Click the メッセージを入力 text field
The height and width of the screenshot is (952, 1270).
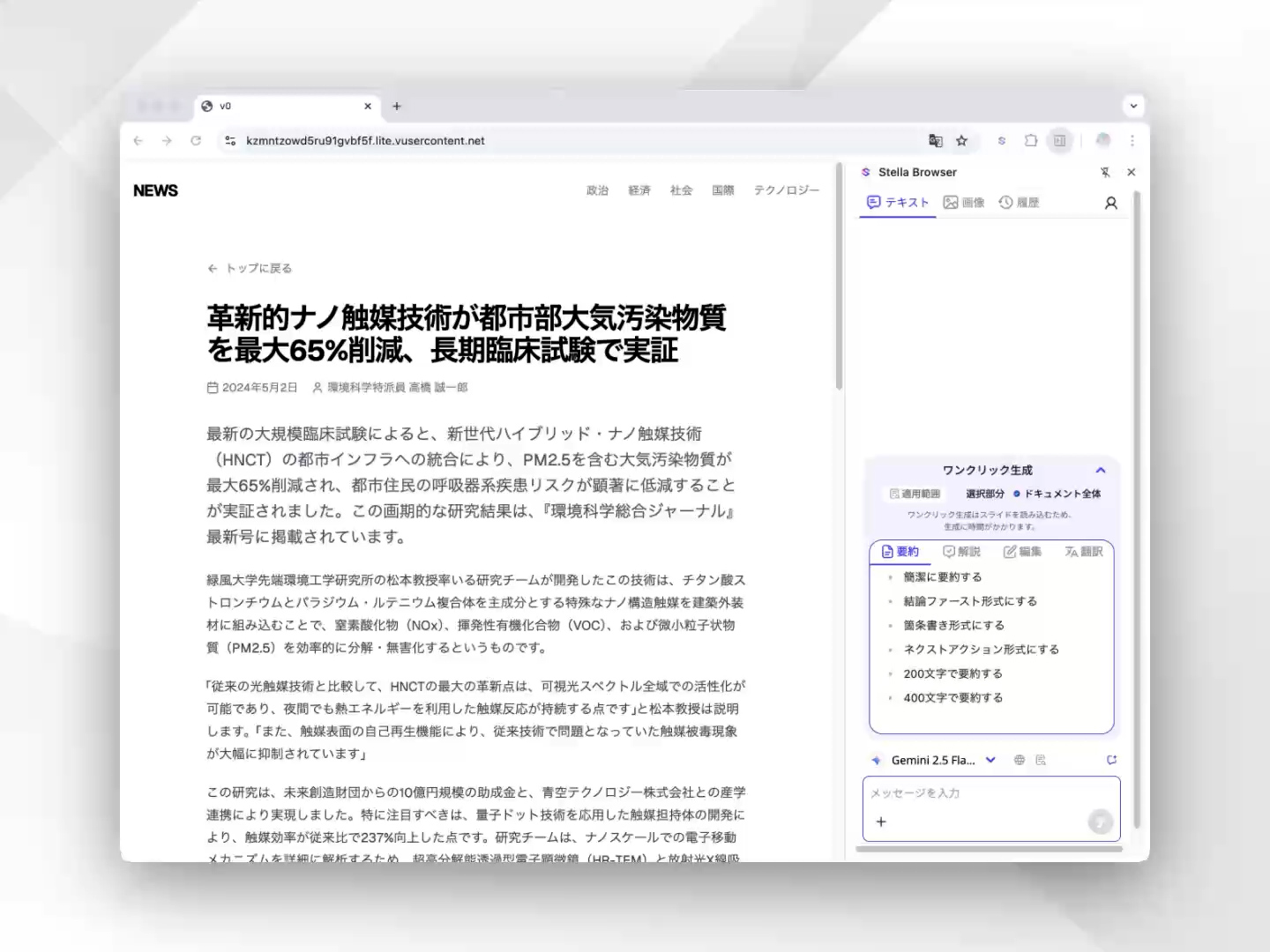point(979,793)
